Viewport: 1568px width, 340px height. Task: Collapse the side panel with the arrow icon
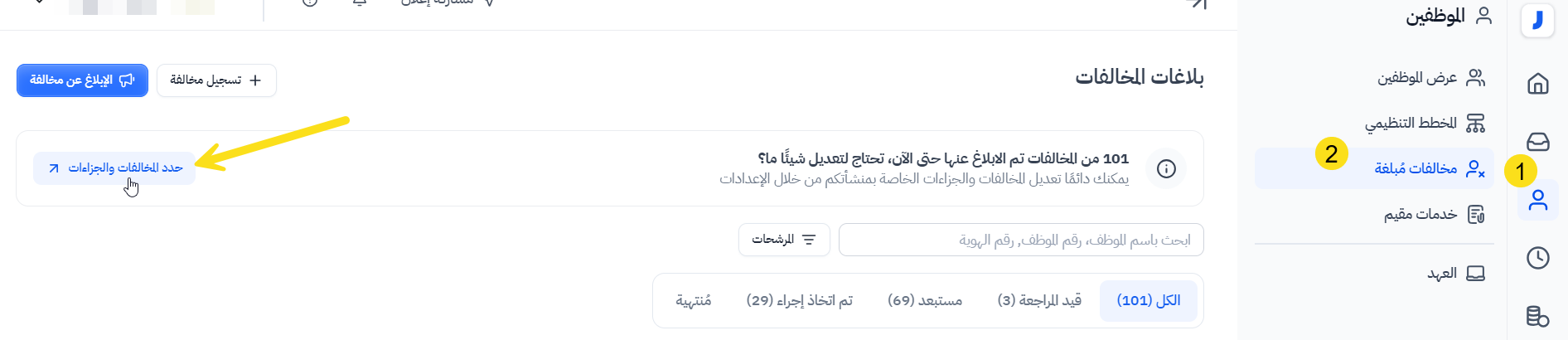pyautogui.click(x=1195, y=4)
